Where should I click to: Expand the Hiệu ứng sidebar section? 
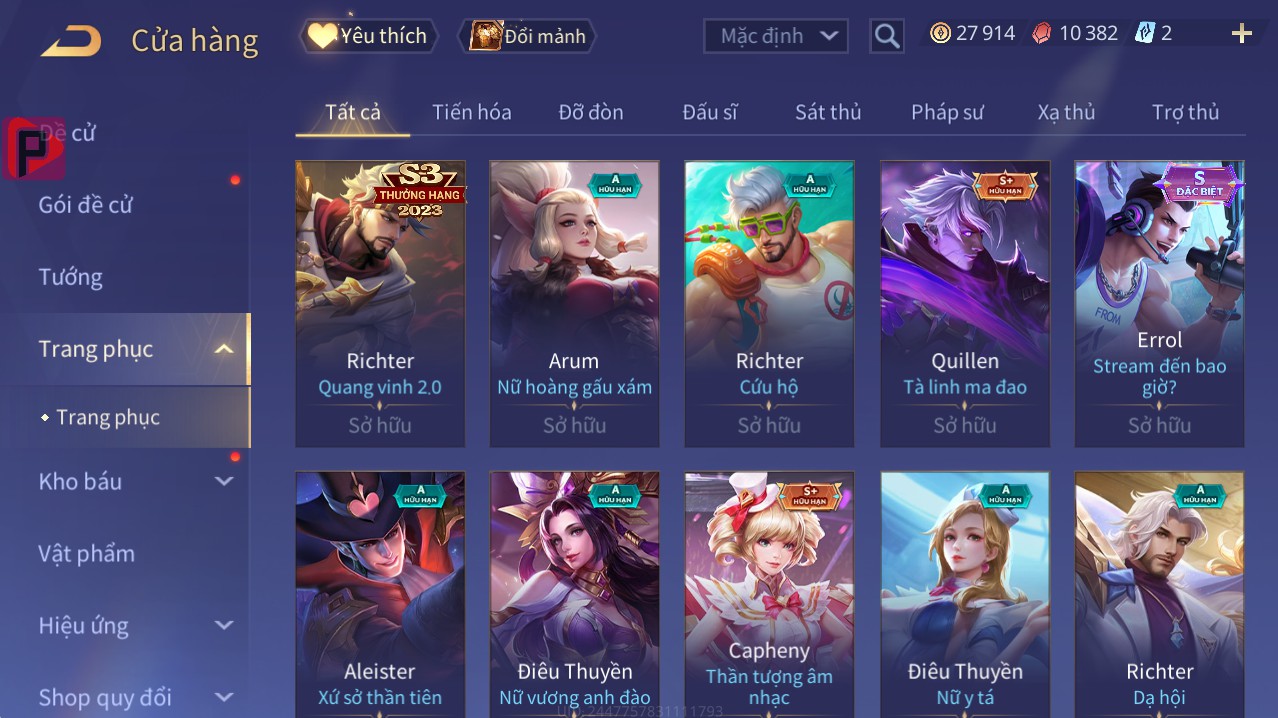[224, 625]
